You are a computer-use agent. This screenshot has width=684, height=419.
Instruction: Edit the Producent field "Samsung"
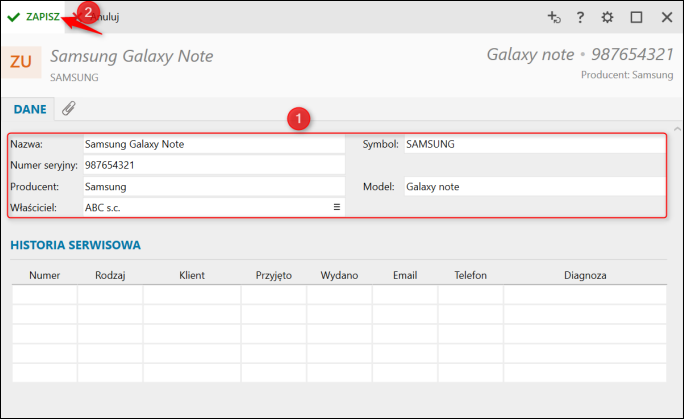(214, 187)
